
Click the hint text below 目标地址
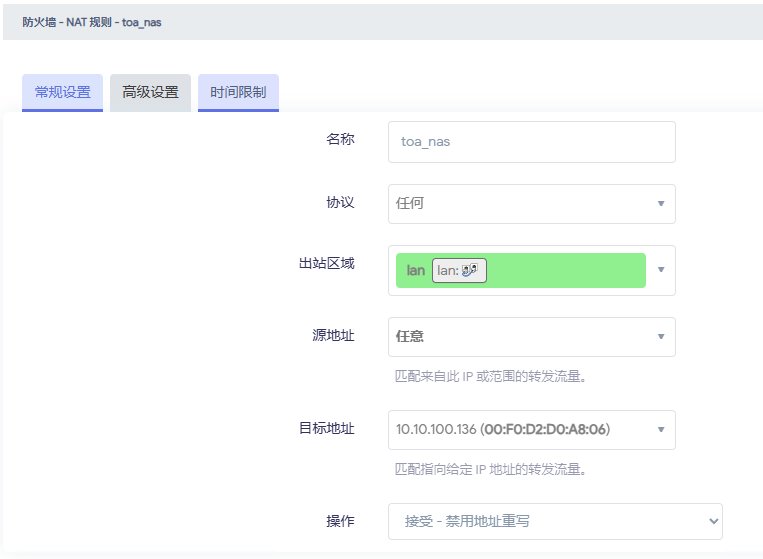[490, 469]
